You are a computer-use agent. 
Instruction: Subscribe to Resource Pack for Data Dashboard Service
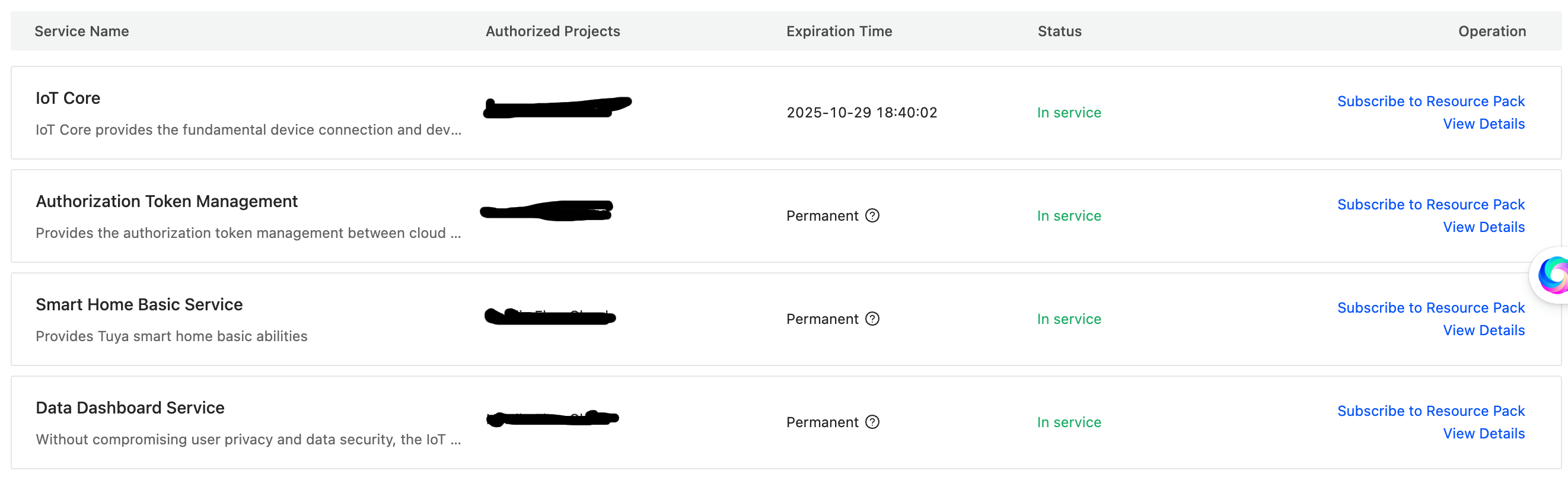(1430, 411)
